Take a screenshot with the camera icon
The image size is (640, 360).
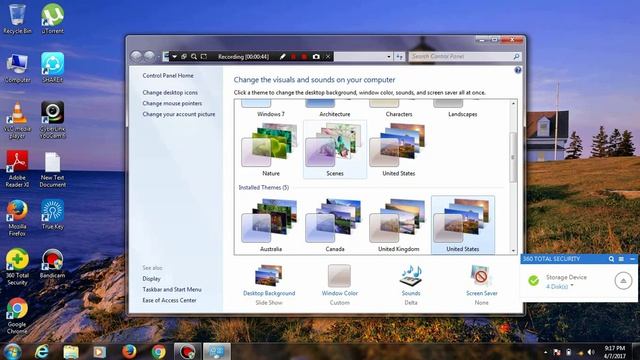[316, 56]
